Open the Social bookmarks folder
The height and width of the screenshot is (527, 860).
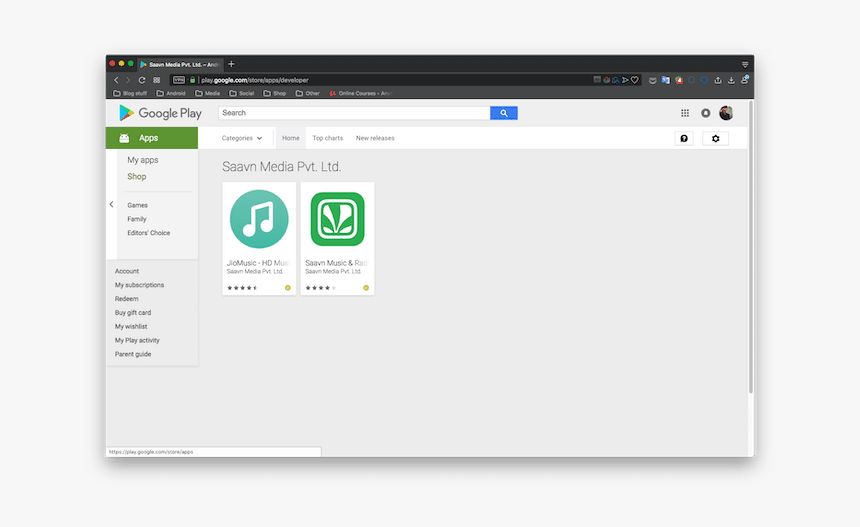tap(242, 93)
